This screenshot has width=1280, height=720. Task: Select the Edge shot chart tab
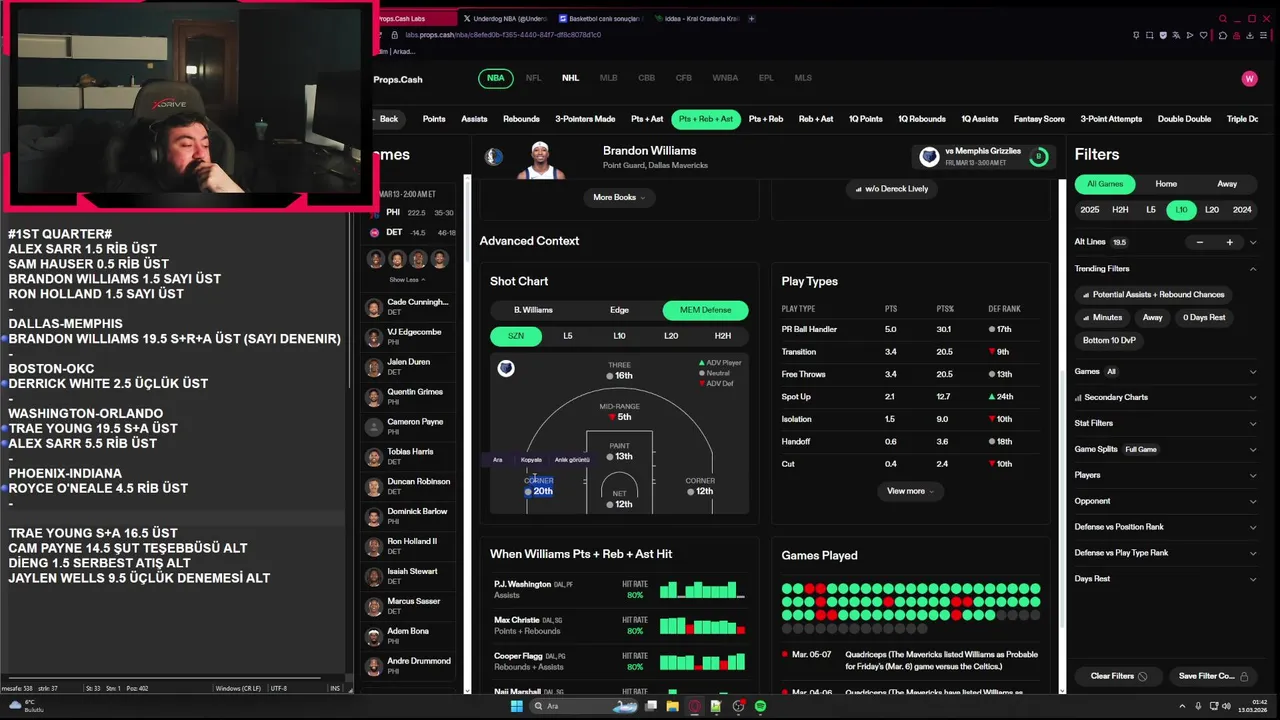pyautogui.click(x=619, y=310)
